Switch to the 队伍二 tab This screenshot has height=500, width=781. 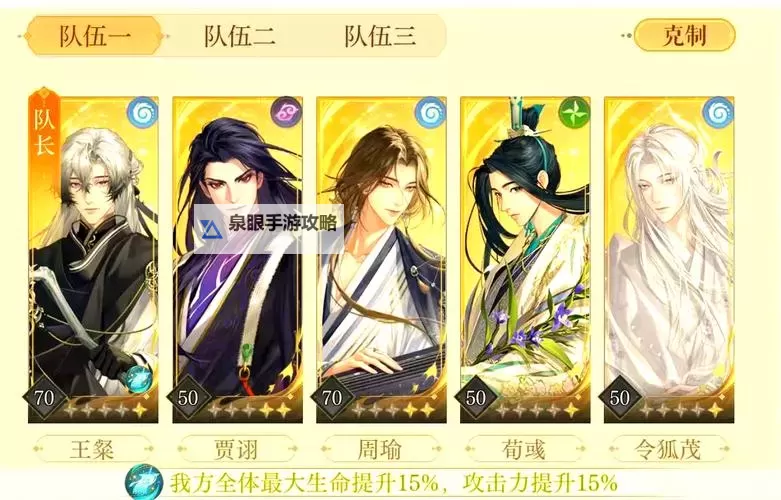click(239, 36)
